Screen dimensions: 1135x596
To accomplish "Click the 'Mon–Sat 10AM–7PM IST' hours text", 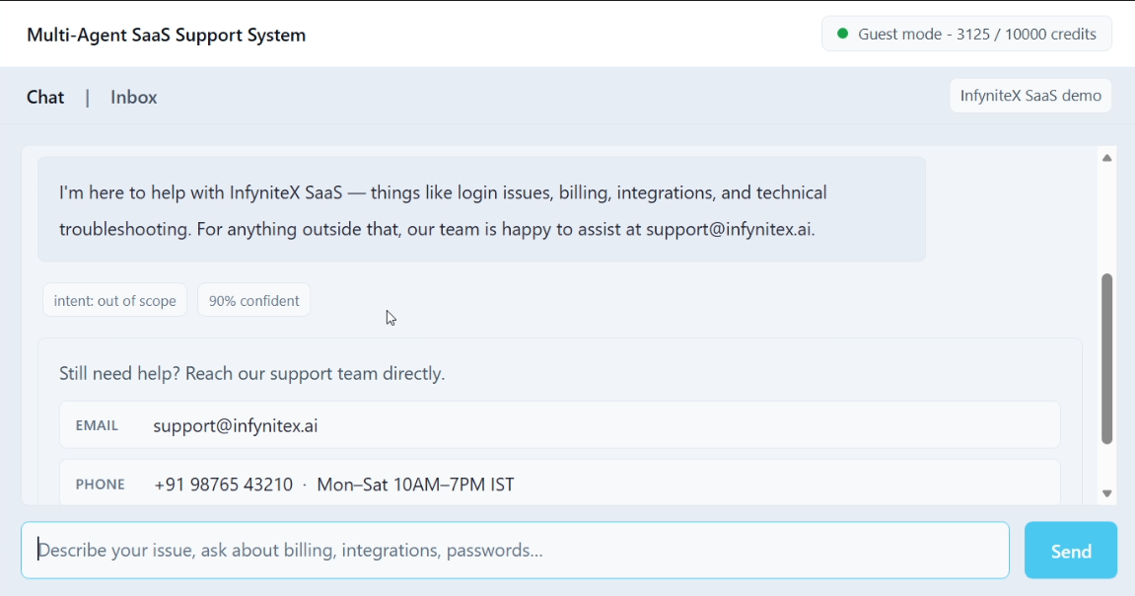I will [x=415, y=484].
